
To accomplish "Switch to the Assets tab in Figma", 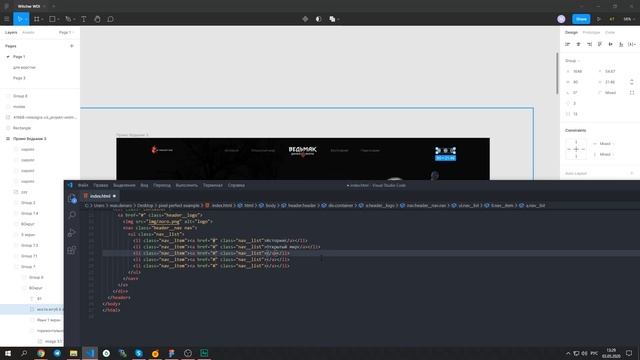I will click(28, 32).
